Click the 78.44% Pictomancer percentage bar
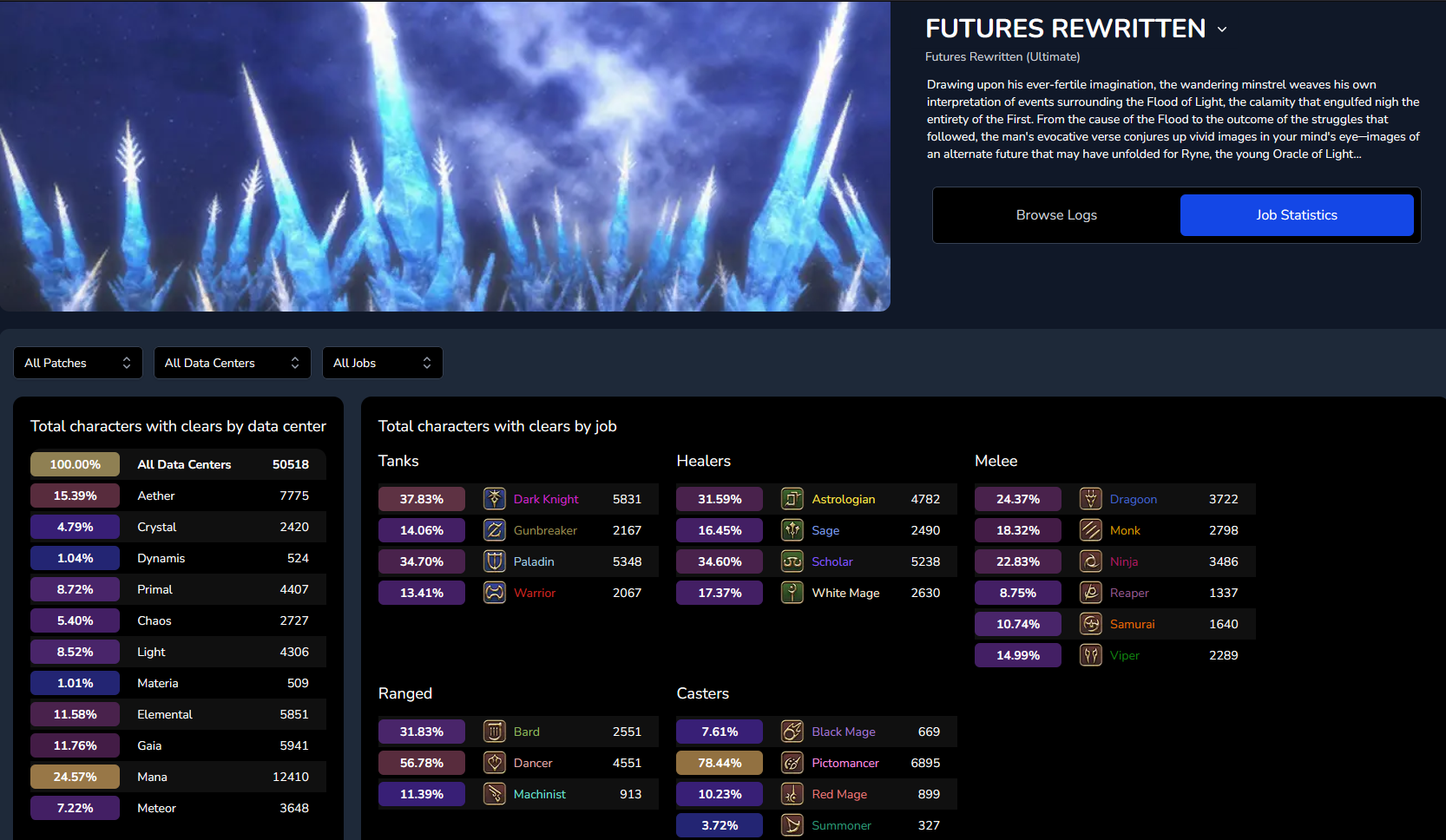This screenshot has width=1446, height=840. [x=720, y=763]
